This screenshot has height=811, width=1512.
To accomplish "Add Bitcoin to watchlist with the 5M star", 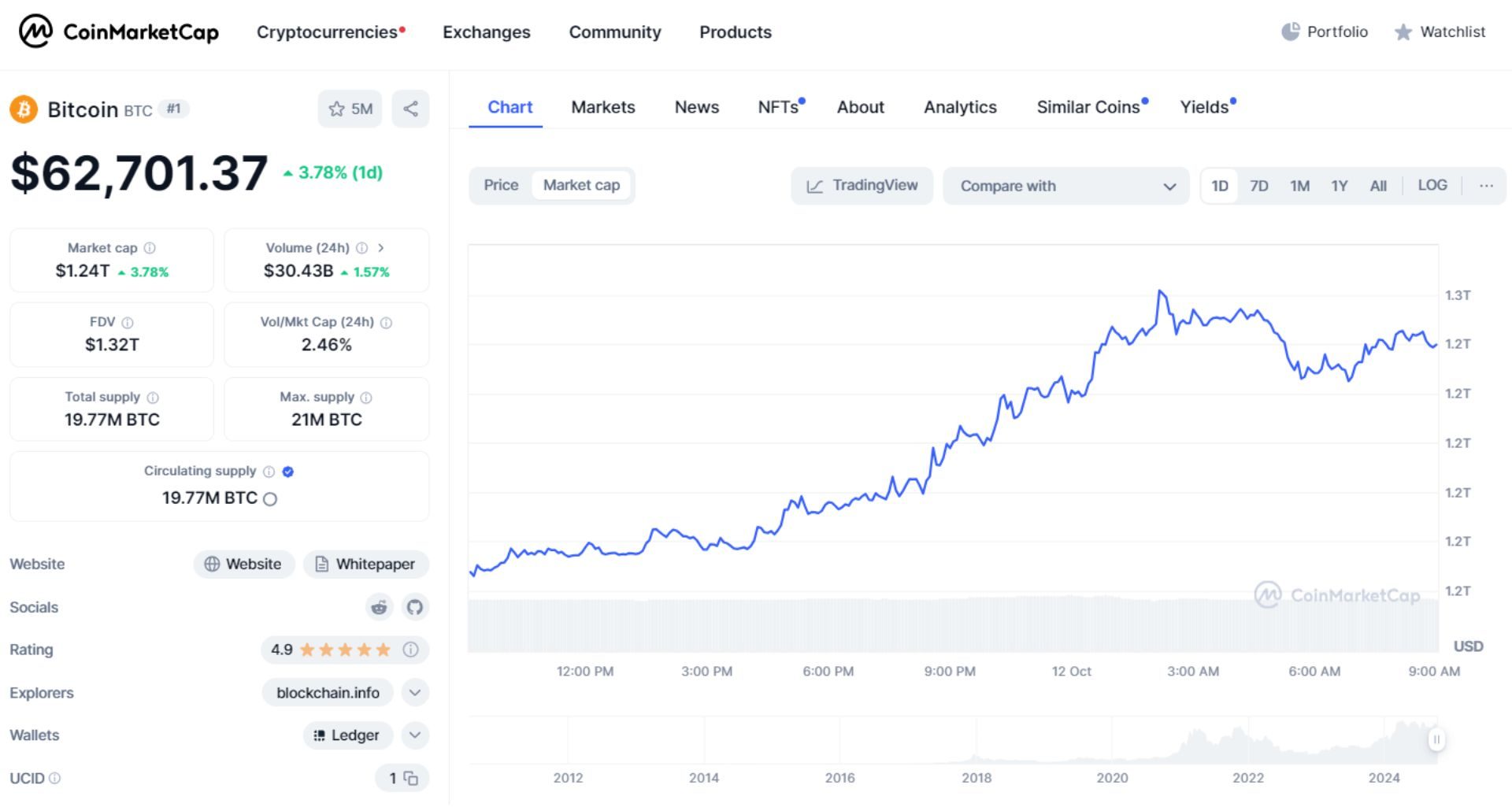I will (x=350, y=109).
